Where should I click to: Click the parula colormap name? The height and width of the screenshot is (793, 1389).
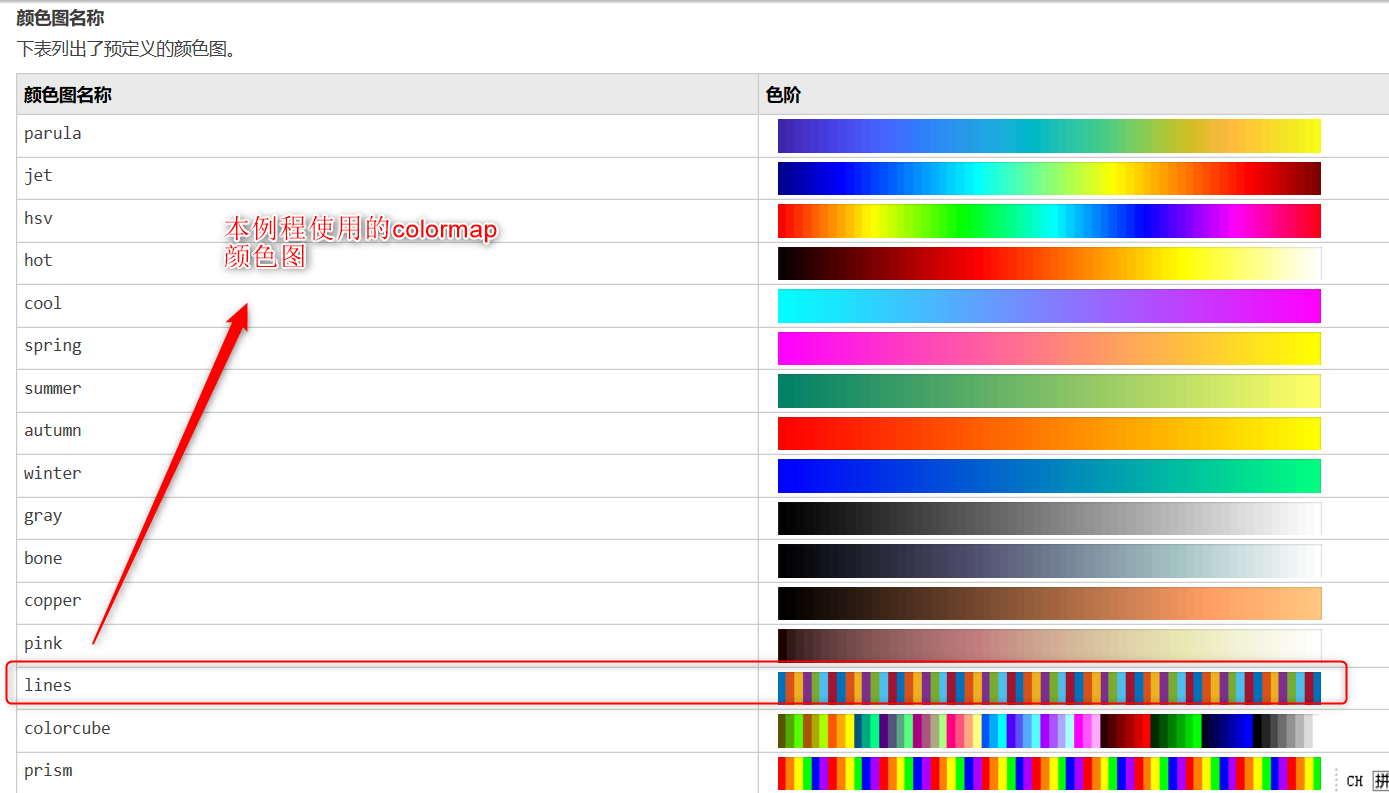pos(53,134)
